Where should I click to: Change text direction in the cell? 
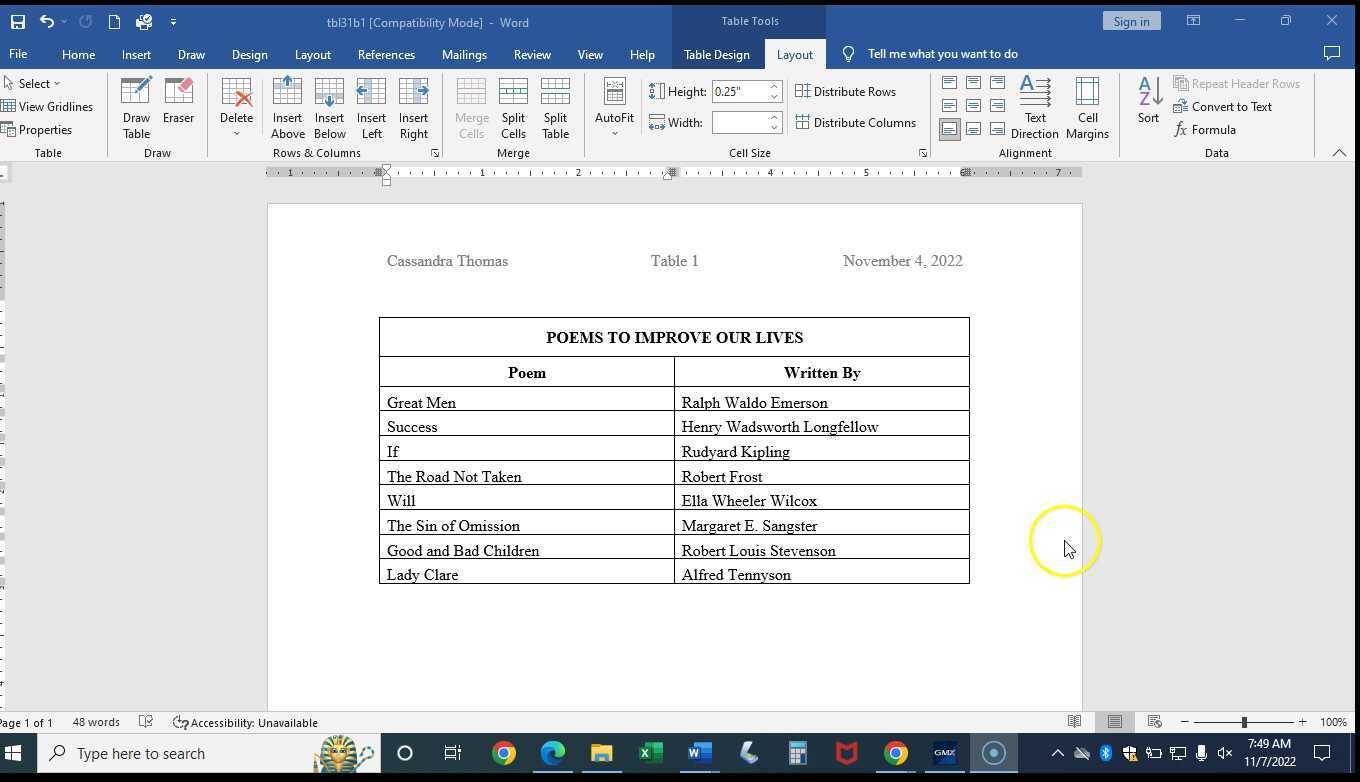click(x=1035, y=107)
